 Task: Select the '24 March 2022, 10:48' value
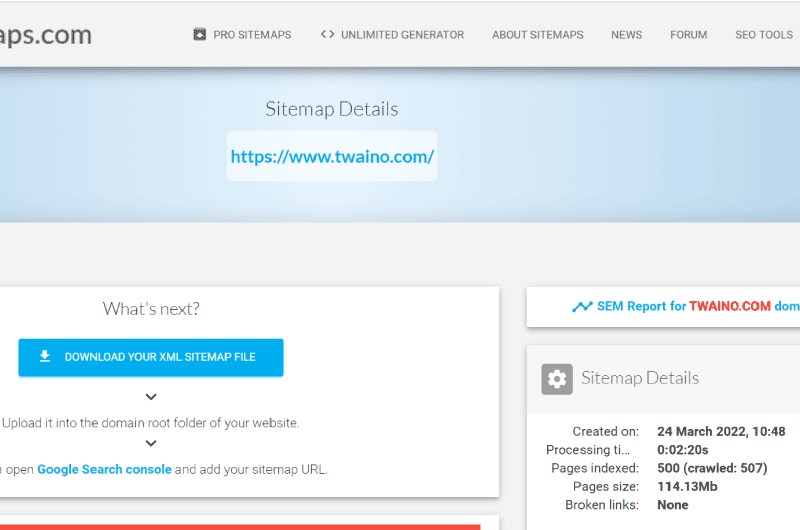click(x=721, y=432)
